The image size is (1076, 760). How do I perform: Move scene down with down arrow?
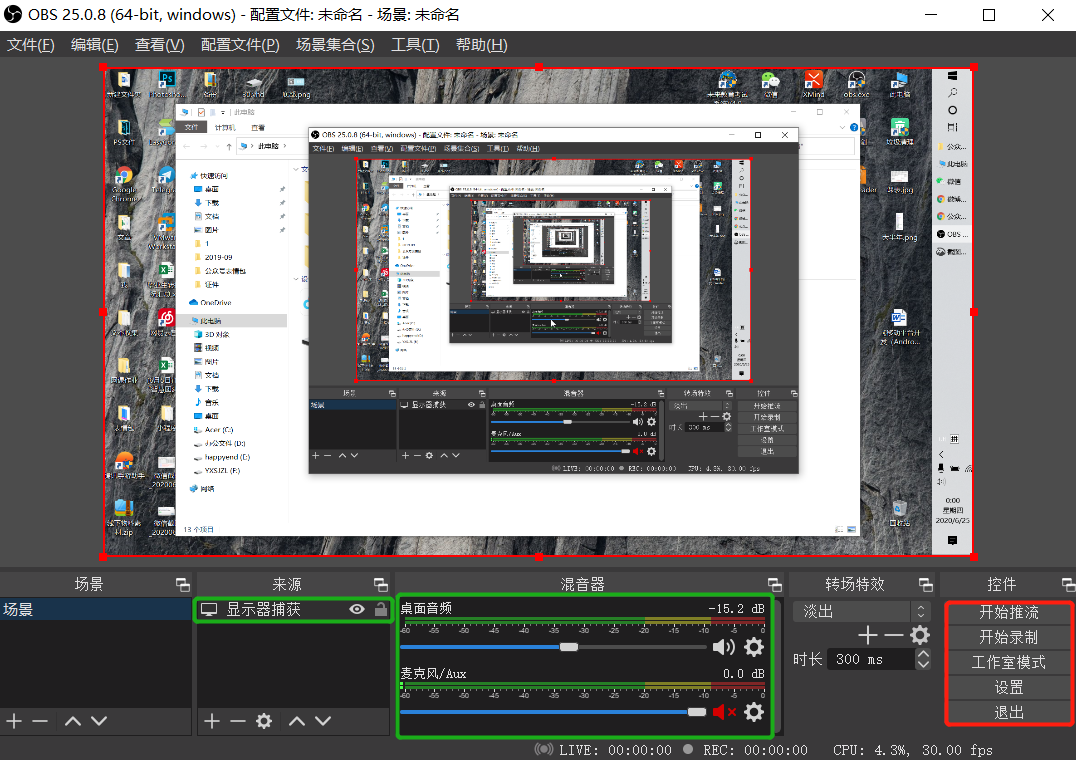[x=99, y=721]
